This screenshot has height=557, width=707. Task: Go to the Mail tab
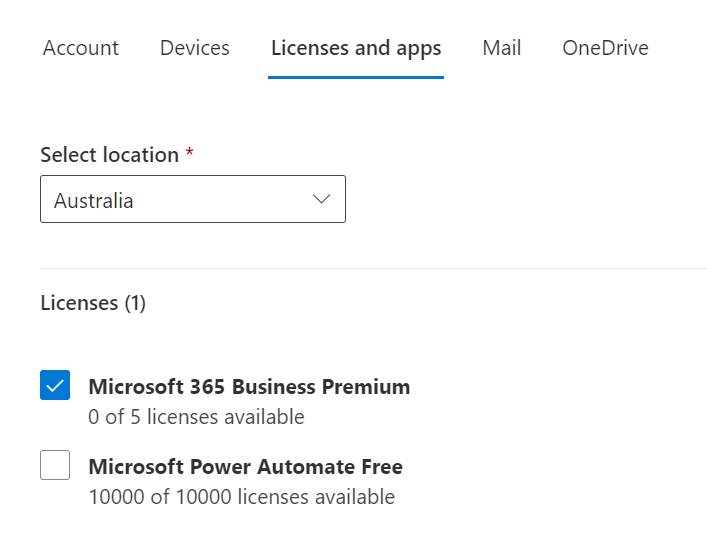(x=501, y=48)
